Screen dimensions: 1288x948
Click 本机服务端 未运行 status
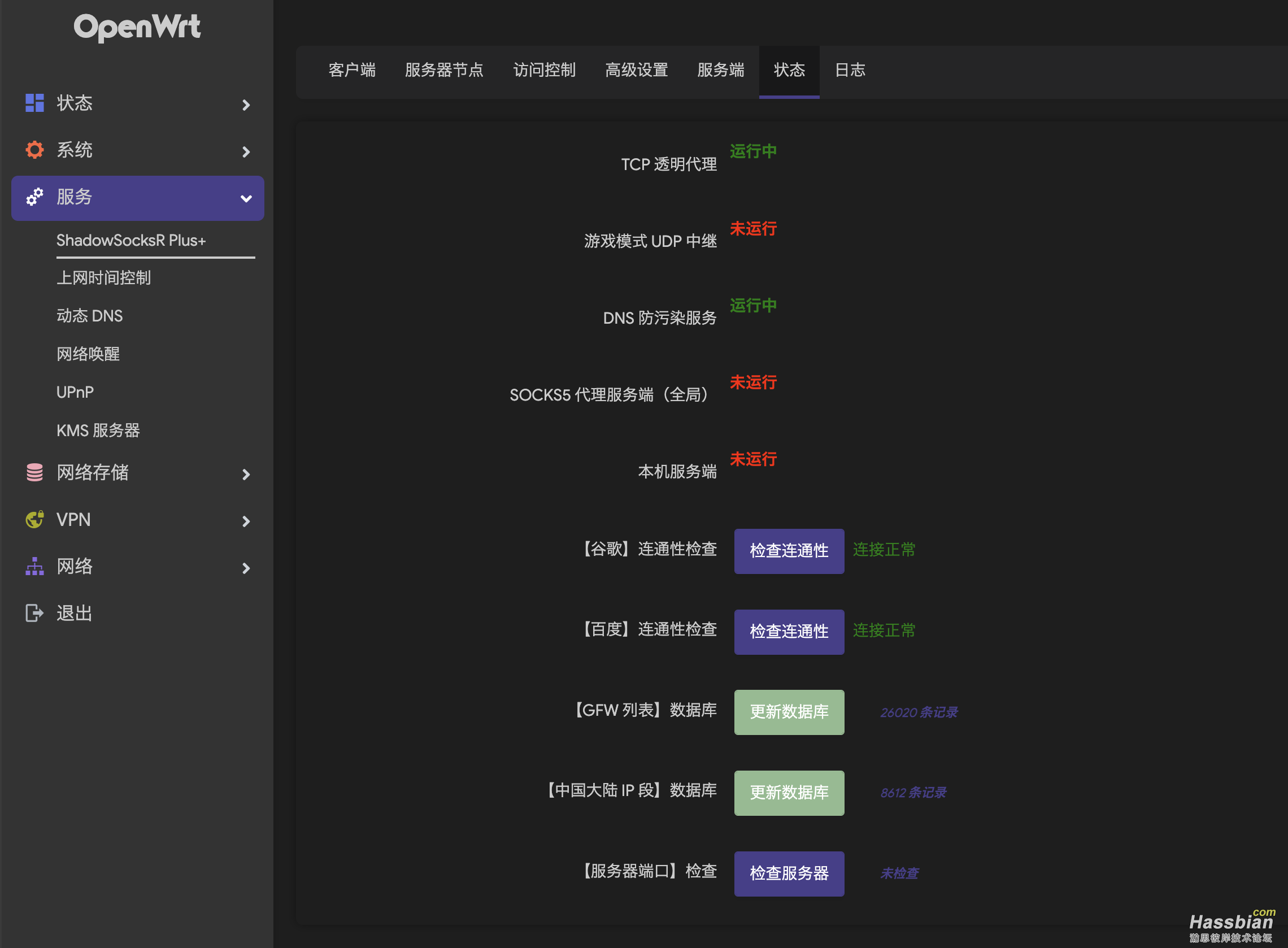[x=753, y=459]
